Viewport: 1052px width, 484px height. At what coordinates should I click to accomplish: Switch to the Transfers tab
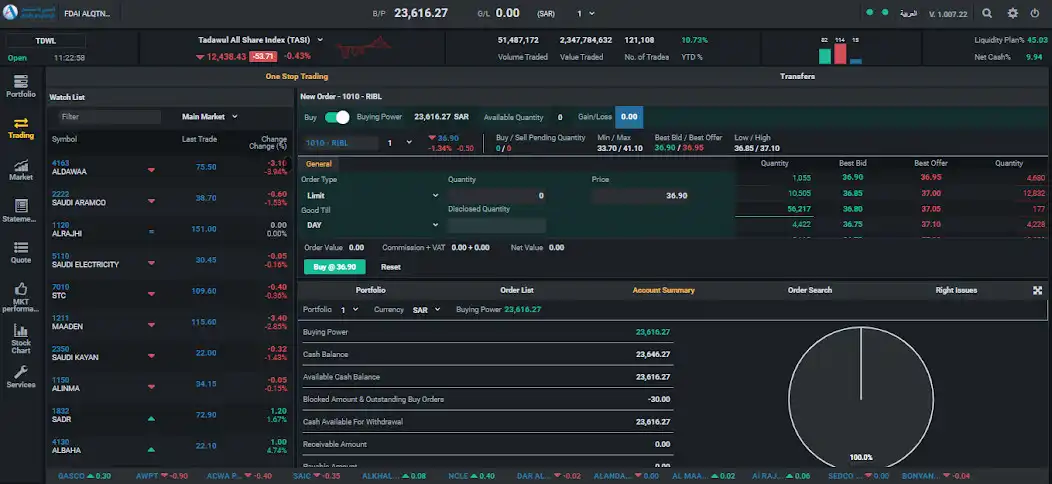(797, 77)
